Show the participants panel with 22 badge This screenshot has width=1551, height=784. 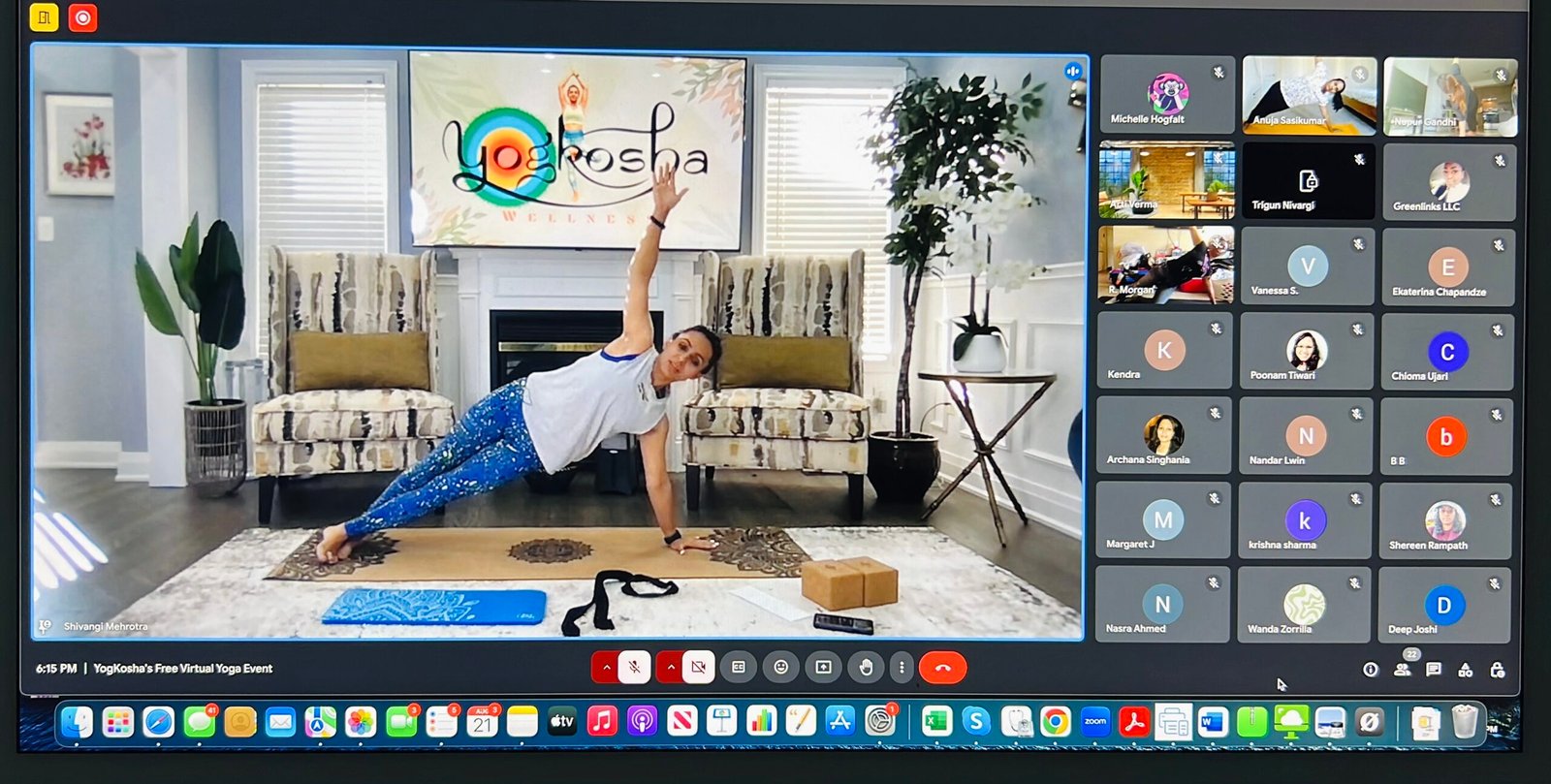pos(1403,668)
